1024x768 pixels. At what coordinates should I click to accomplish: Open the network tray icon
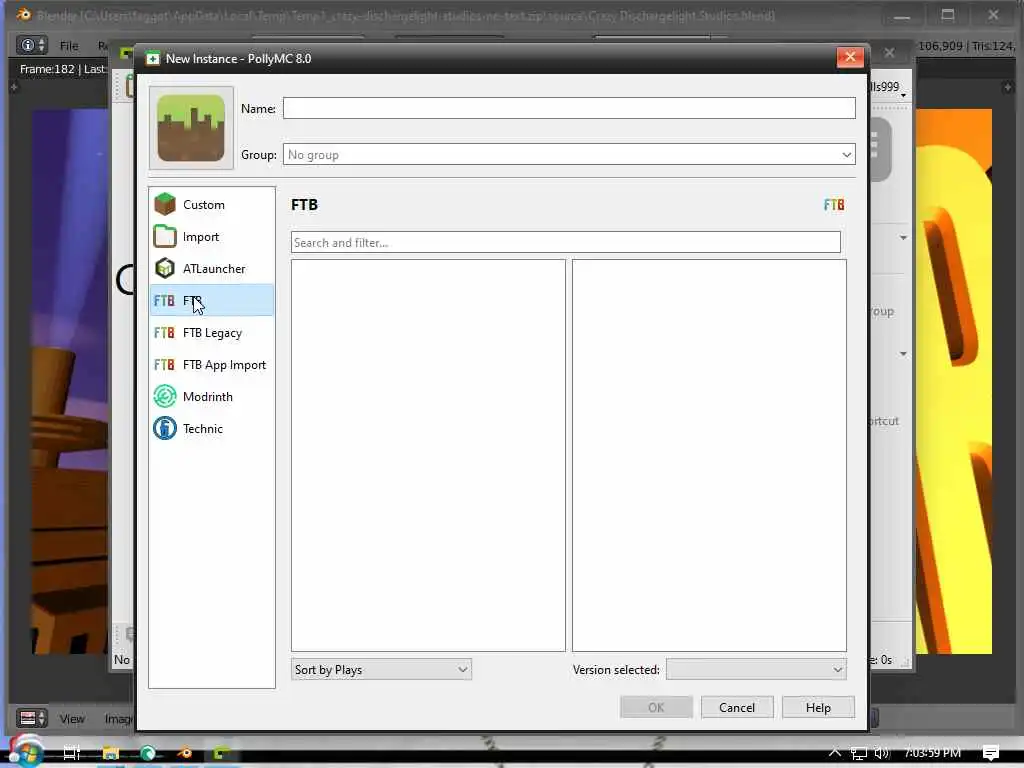click(x=859, y=753)
